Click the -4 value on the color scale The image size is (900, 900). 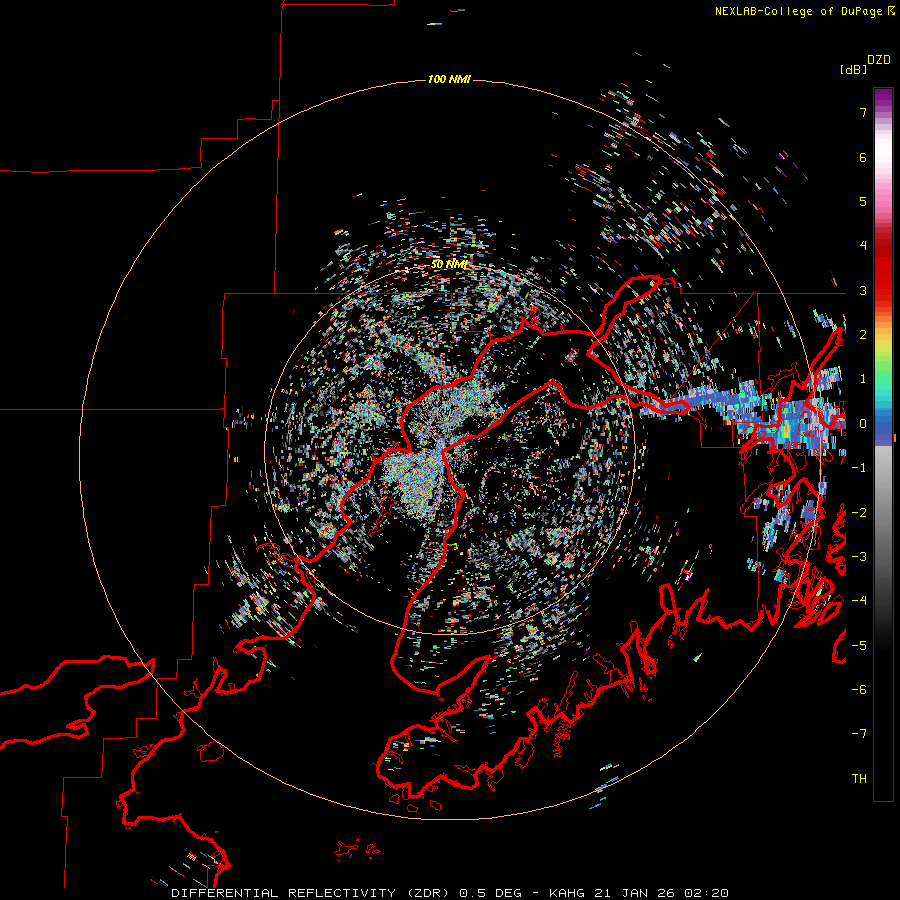tap(859, 601)
